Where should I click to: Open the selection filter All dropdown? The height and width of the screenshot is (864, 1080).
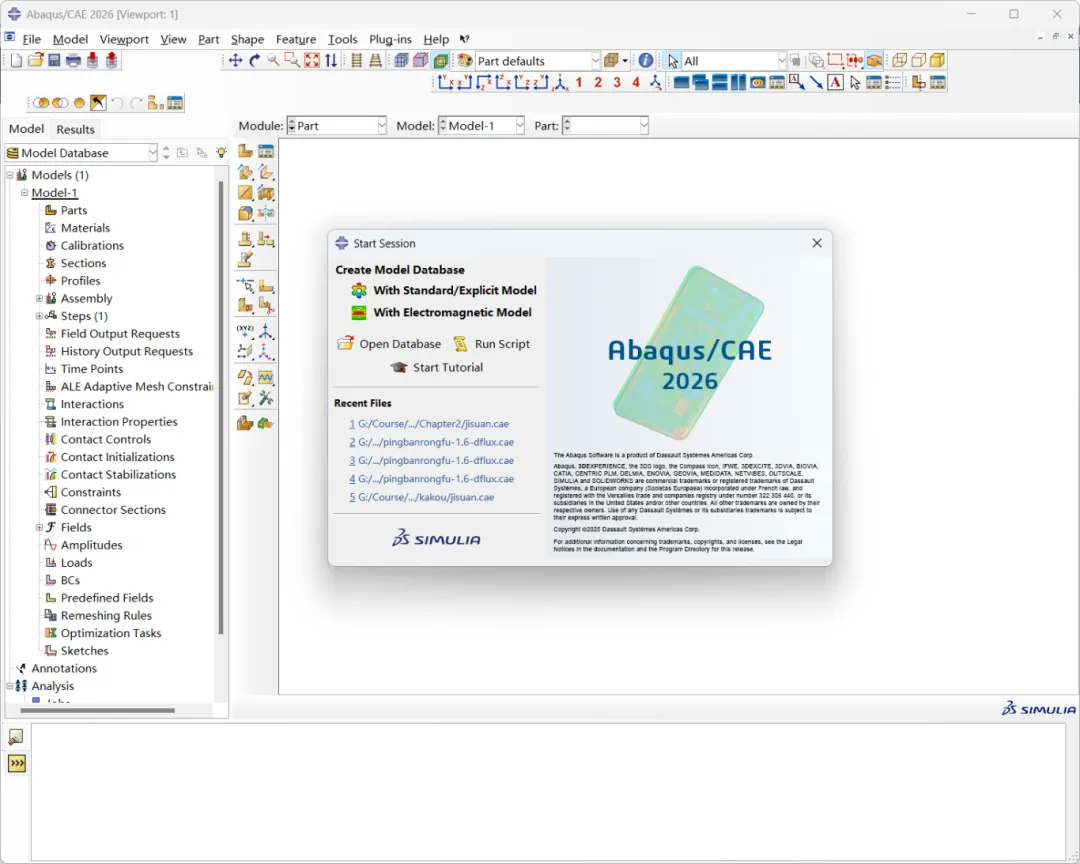pos(734,61)
